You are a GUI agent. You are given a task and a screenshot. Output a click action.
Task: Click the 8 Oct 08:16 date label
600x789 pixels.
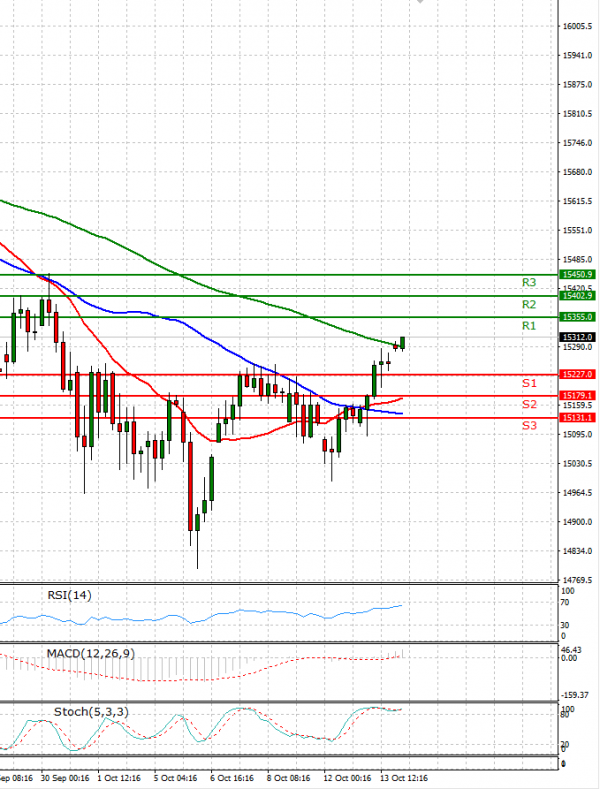point(288,778)
